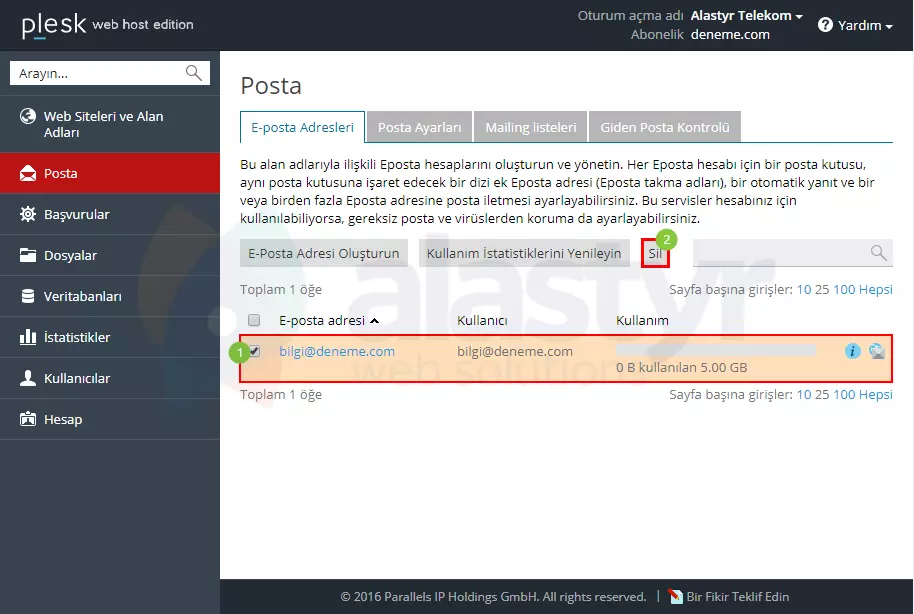Click the '0 B kullanılan 5.00 GB' text

tap(681, 367)
